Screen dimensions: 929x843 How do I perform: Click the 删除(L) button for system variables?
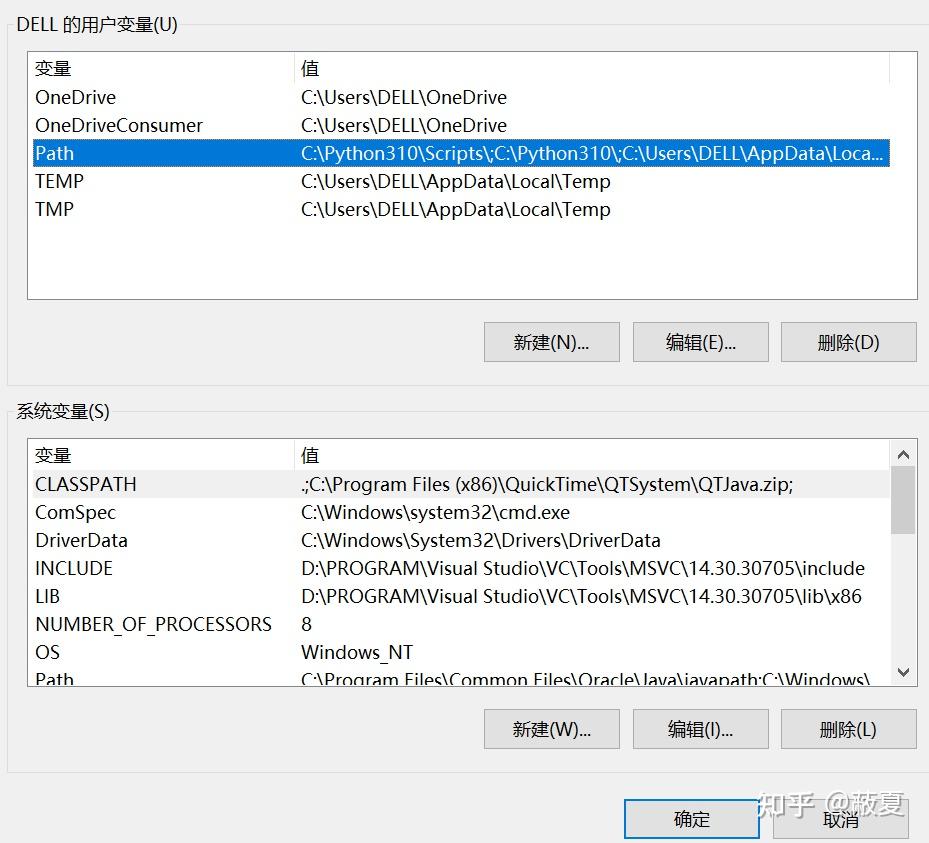tap(848, 728)
